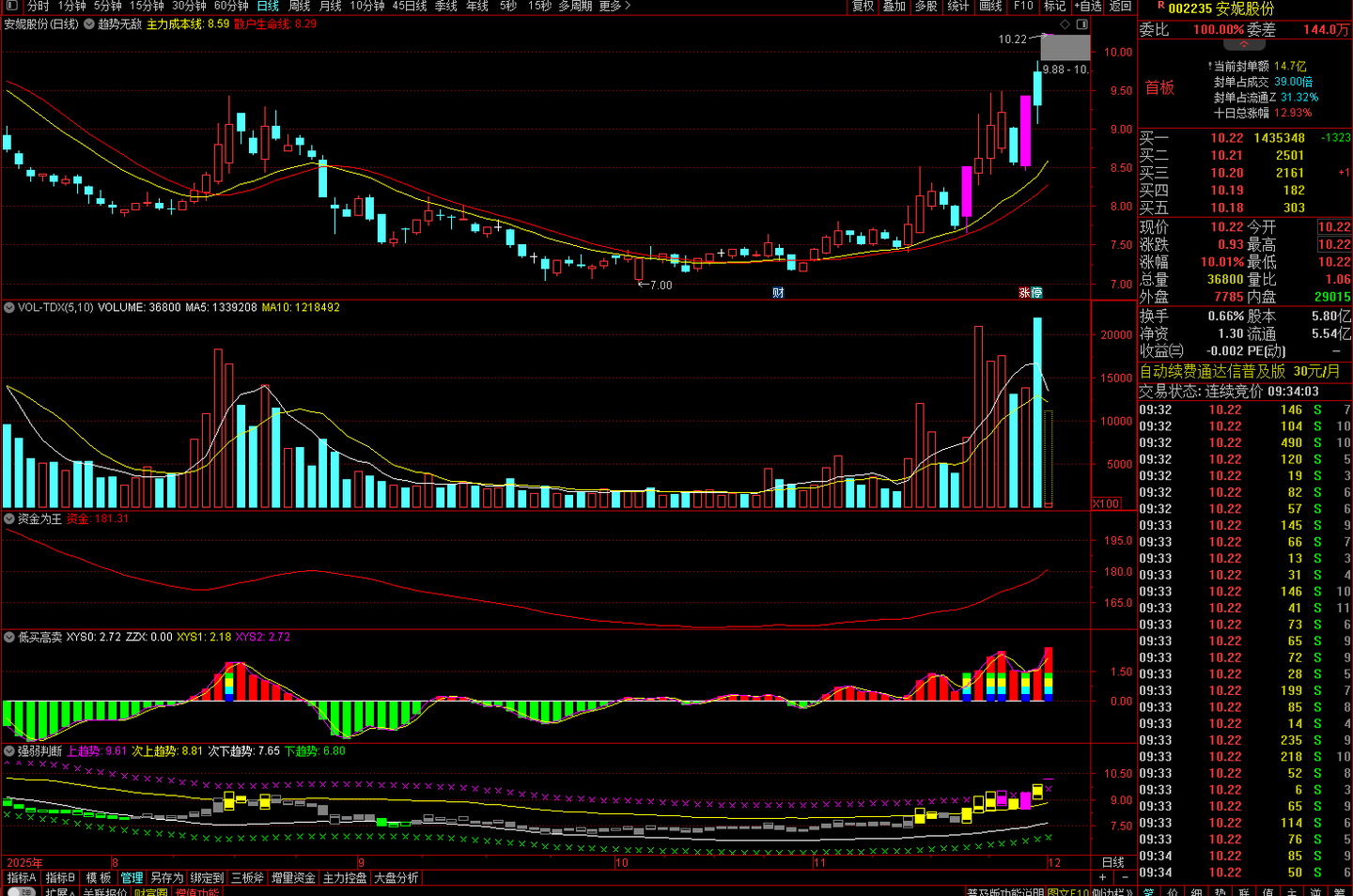
Task: Click the diamond icon above the price chart
Action: pos(1065,24)
